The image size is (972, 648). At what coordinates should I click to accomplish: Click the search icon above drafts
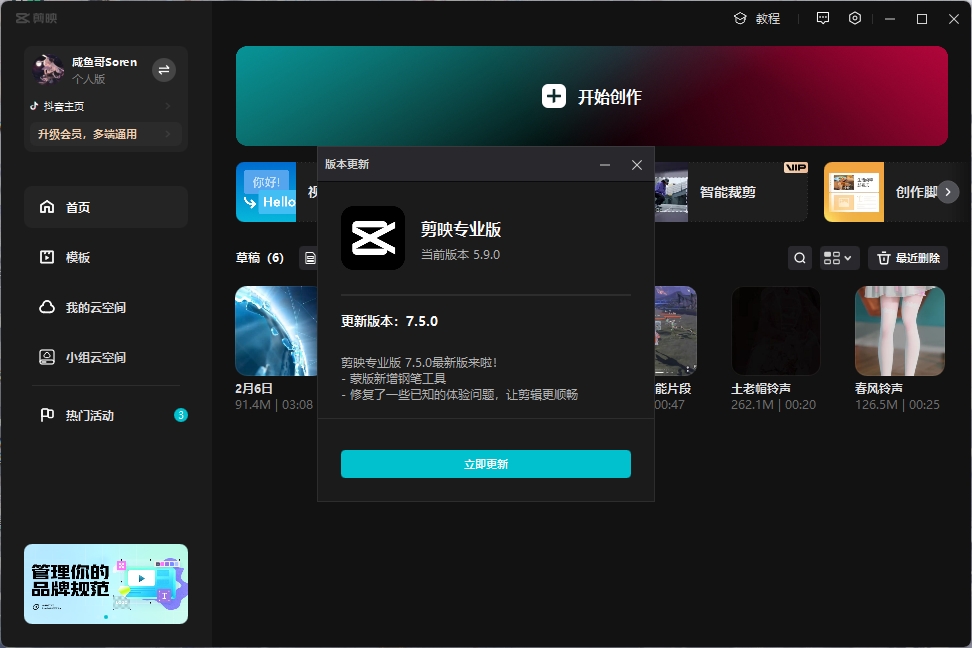click(x=800, y=258)
